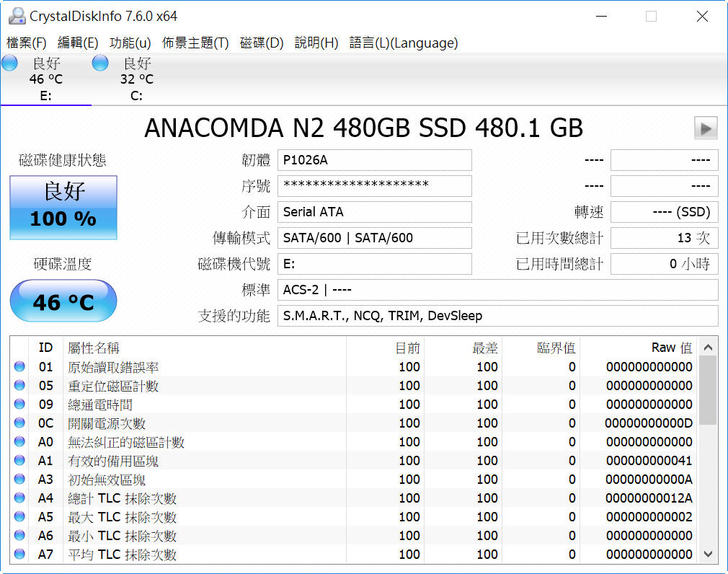
Task: Click the firmware field showing P1026A
Action: tap(374, 160)
